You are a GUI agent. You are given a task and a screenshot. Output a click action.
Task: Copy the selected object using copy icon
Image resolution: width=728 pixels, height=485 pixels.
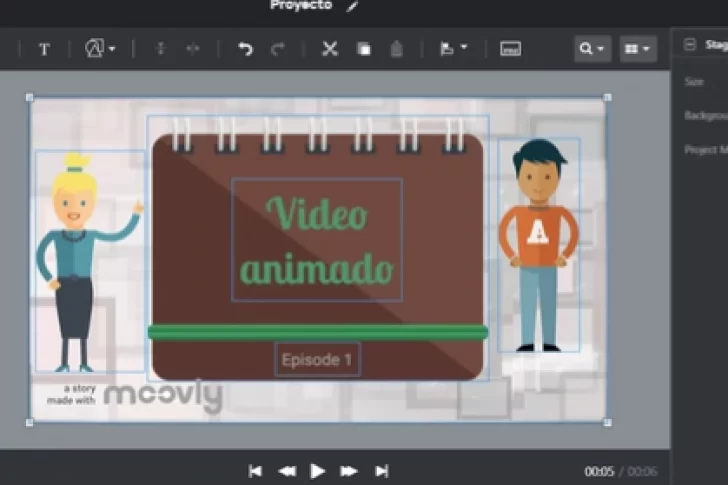click(364, 49)
